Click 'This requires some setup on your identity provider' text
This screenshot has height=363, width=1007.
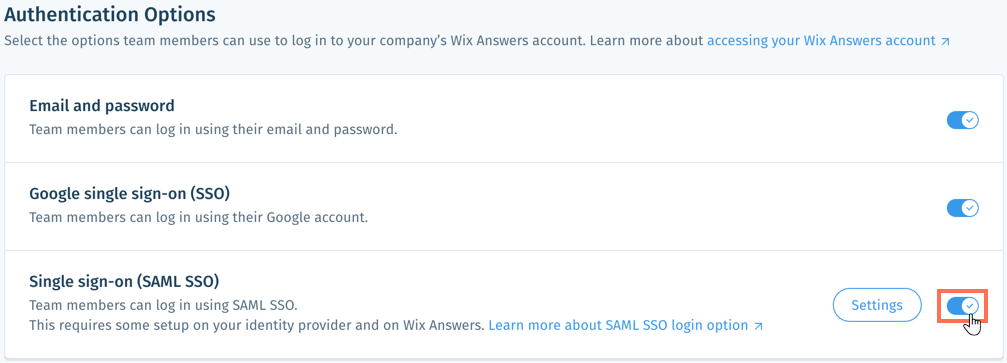(x=256, y=325)
